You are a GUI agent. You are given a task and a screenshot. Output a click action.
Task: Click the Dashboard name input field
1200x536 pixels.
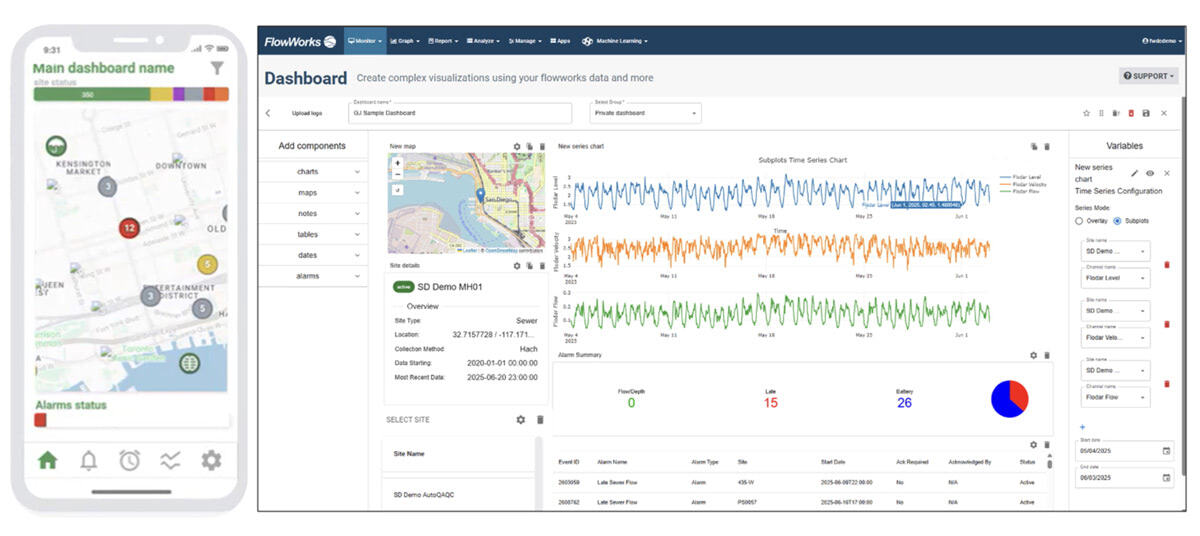pos(460,113)
